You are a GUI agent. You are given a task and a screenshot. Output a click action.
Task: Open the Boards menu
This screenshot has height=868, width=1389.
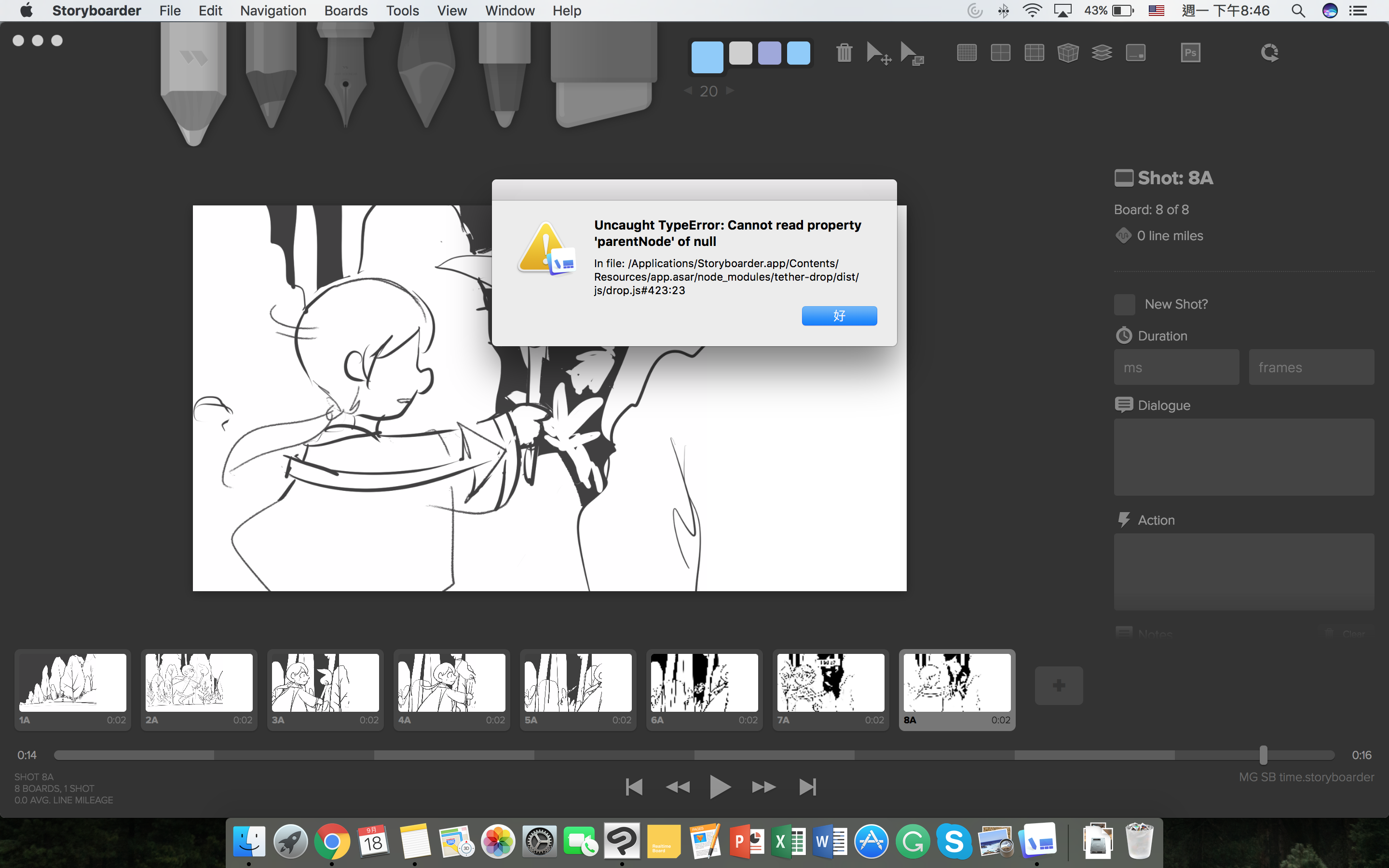click(345, 10)
